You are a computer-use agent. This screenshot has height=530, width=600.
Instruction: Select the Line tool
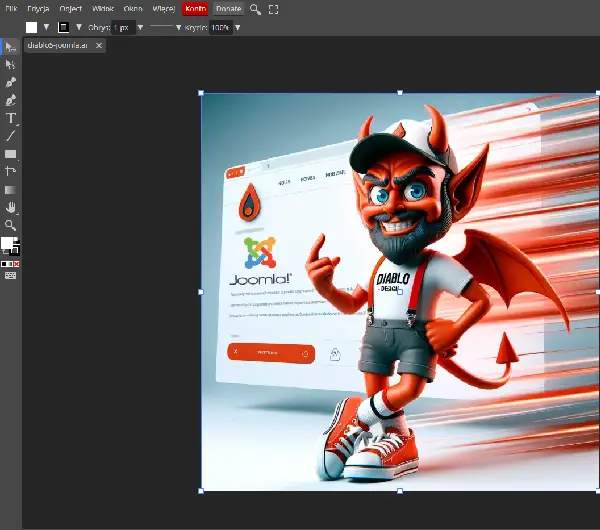click(10, 136)
